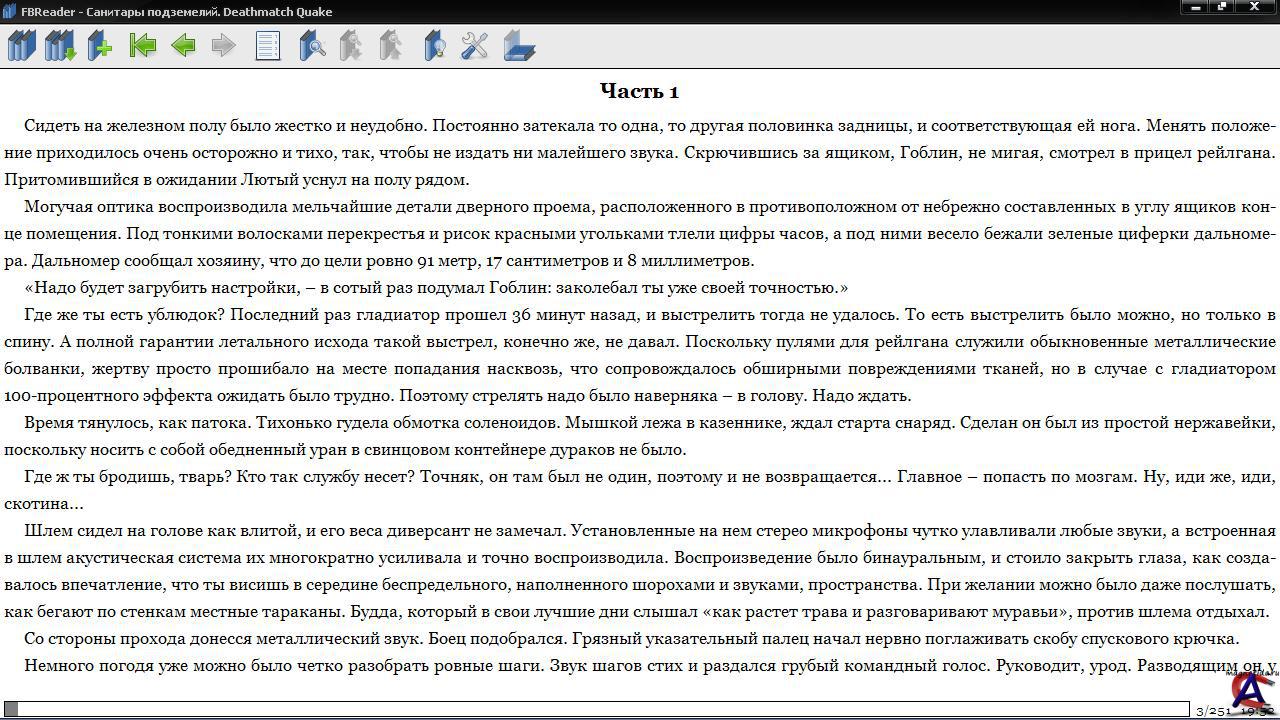Show the table of contents

(x=268, y=46)
